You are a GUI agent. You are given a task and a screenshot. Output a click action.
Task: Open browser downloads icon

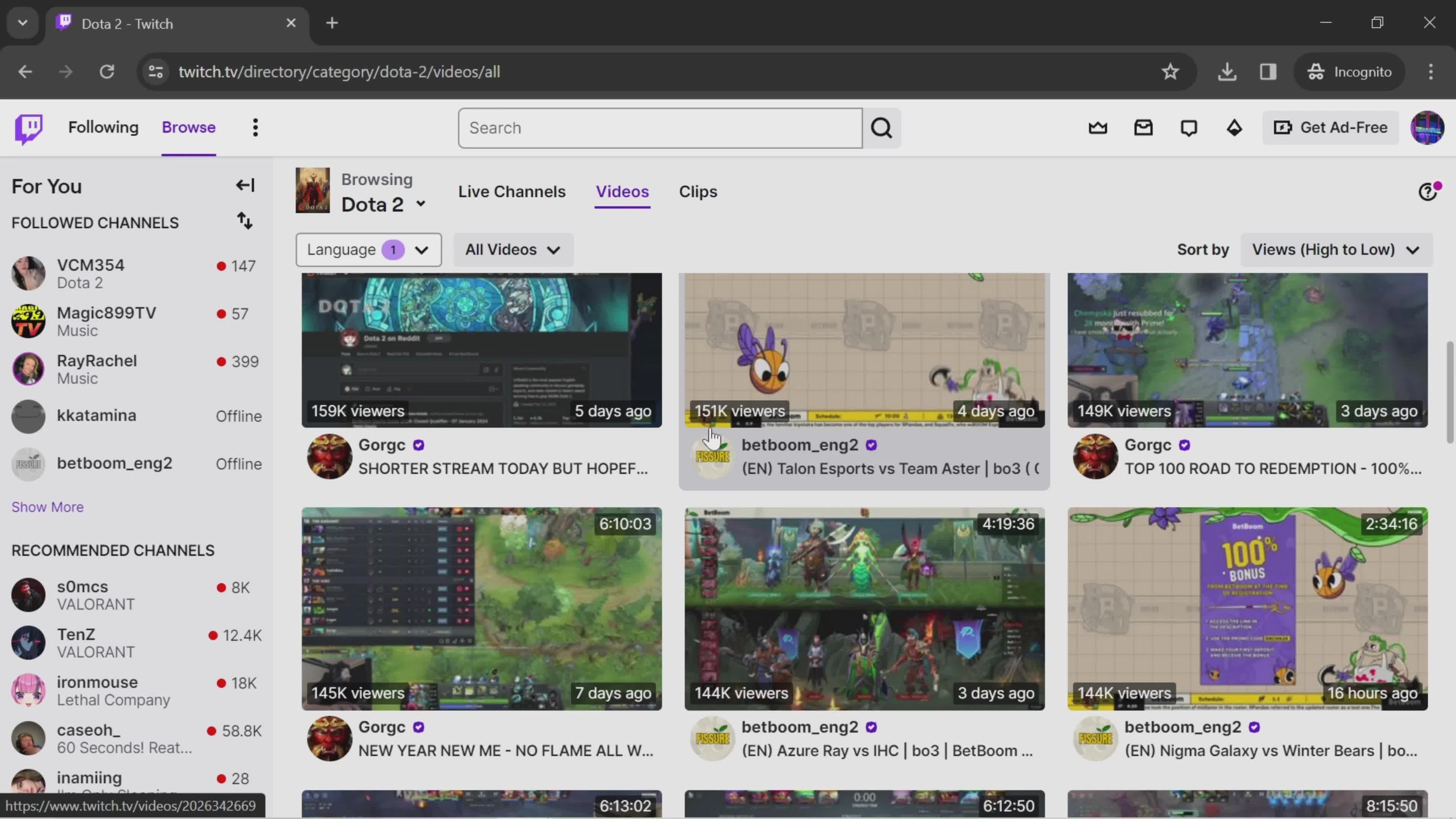pos(1227,72)
